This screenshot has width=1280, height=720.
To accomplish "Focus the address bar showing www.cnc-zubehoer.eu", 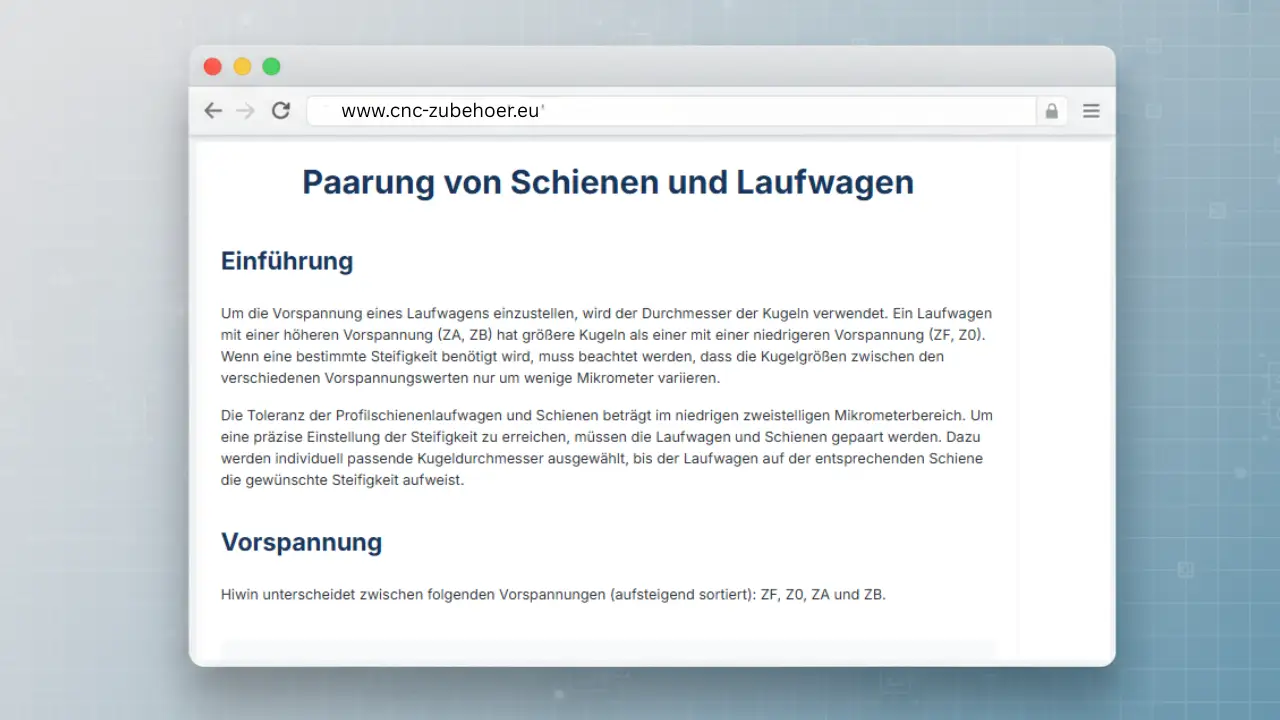I will tap(672, 111).
